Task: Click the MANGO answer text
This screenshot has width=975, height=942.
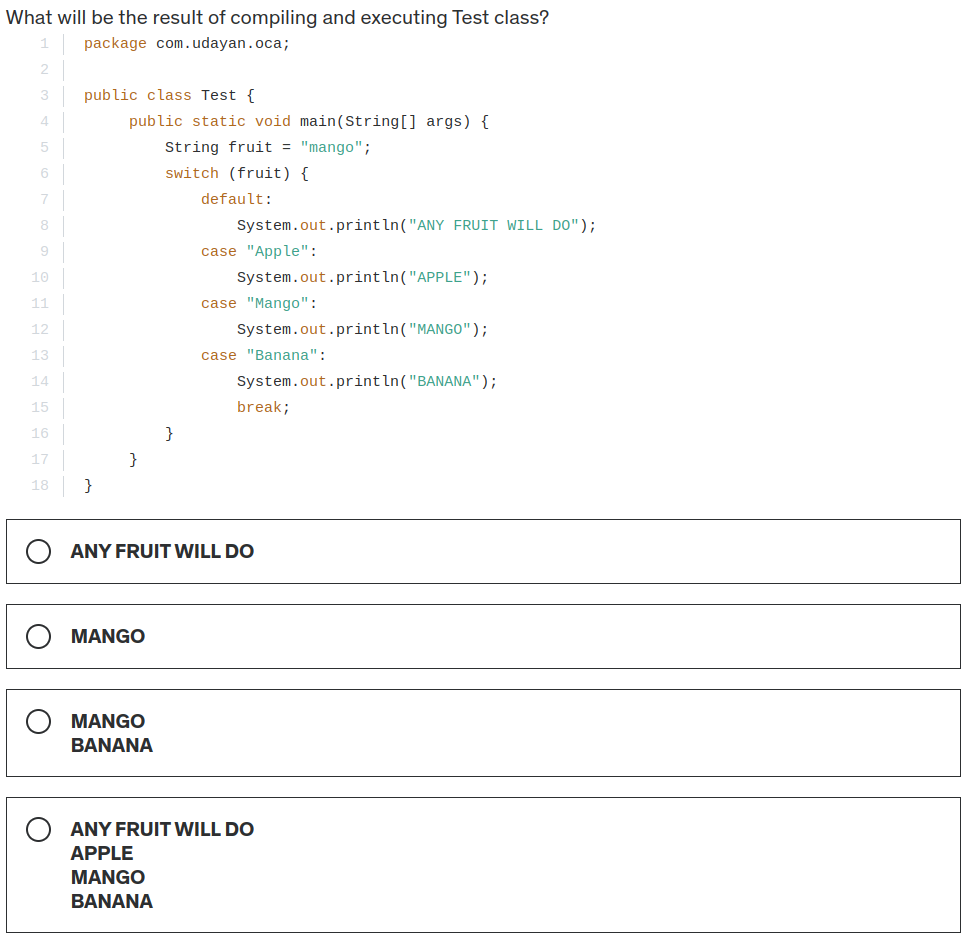Action: click(108, 637)
